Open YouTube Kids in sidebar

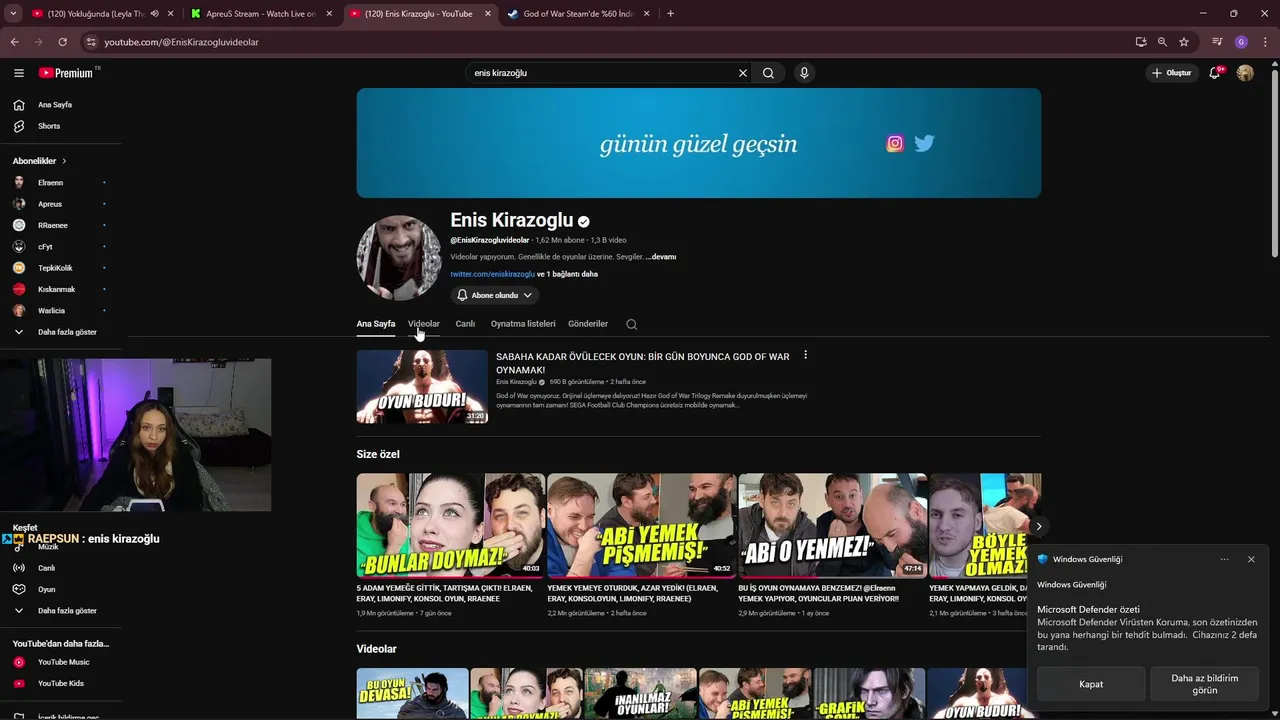point(61,683)
